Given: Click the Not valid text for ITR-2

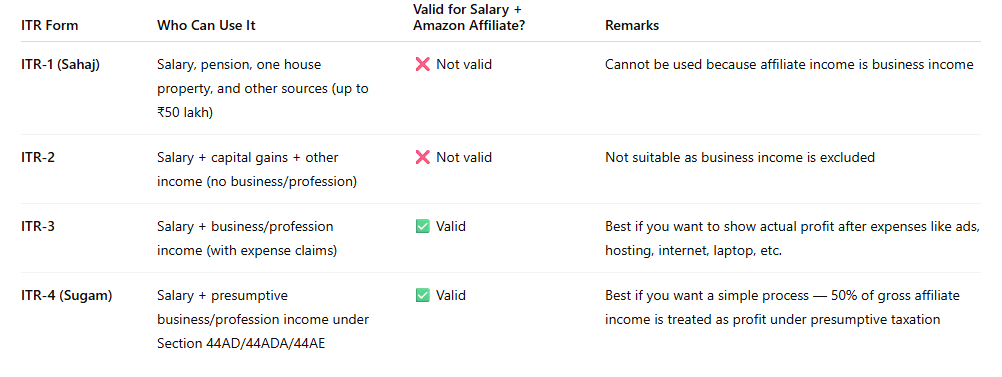Looking at the screenshot, I should (x=464, y=157).
